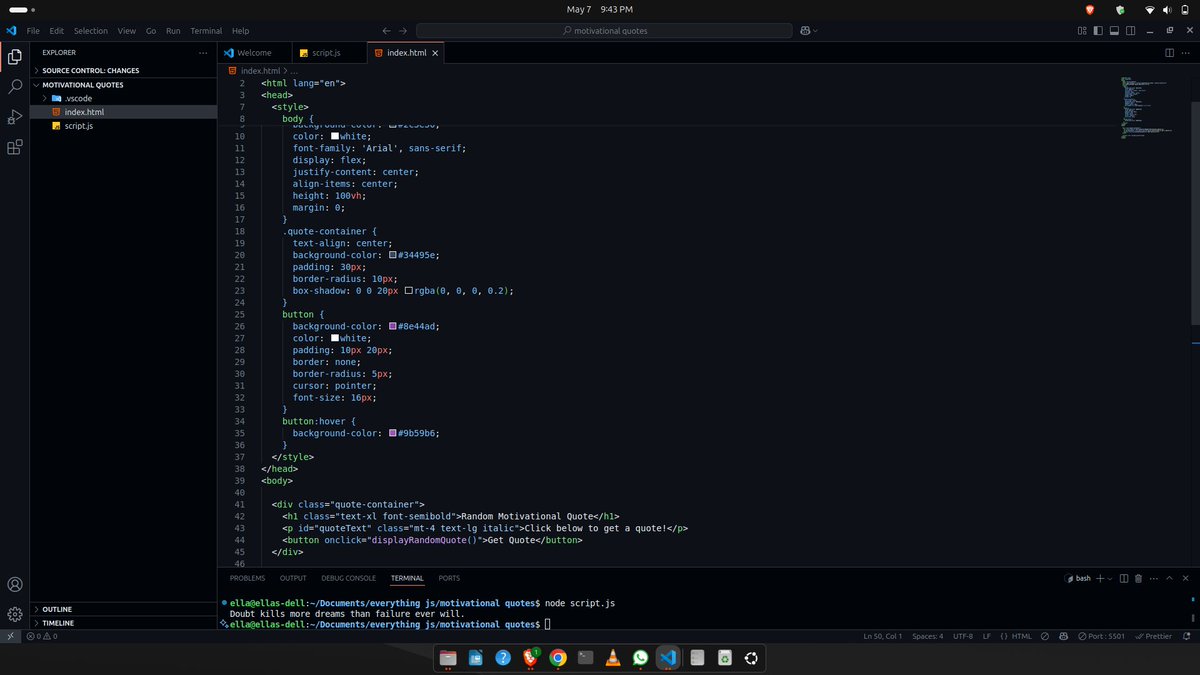
Task: Open the File menu
Action: [x=34, y=31]
